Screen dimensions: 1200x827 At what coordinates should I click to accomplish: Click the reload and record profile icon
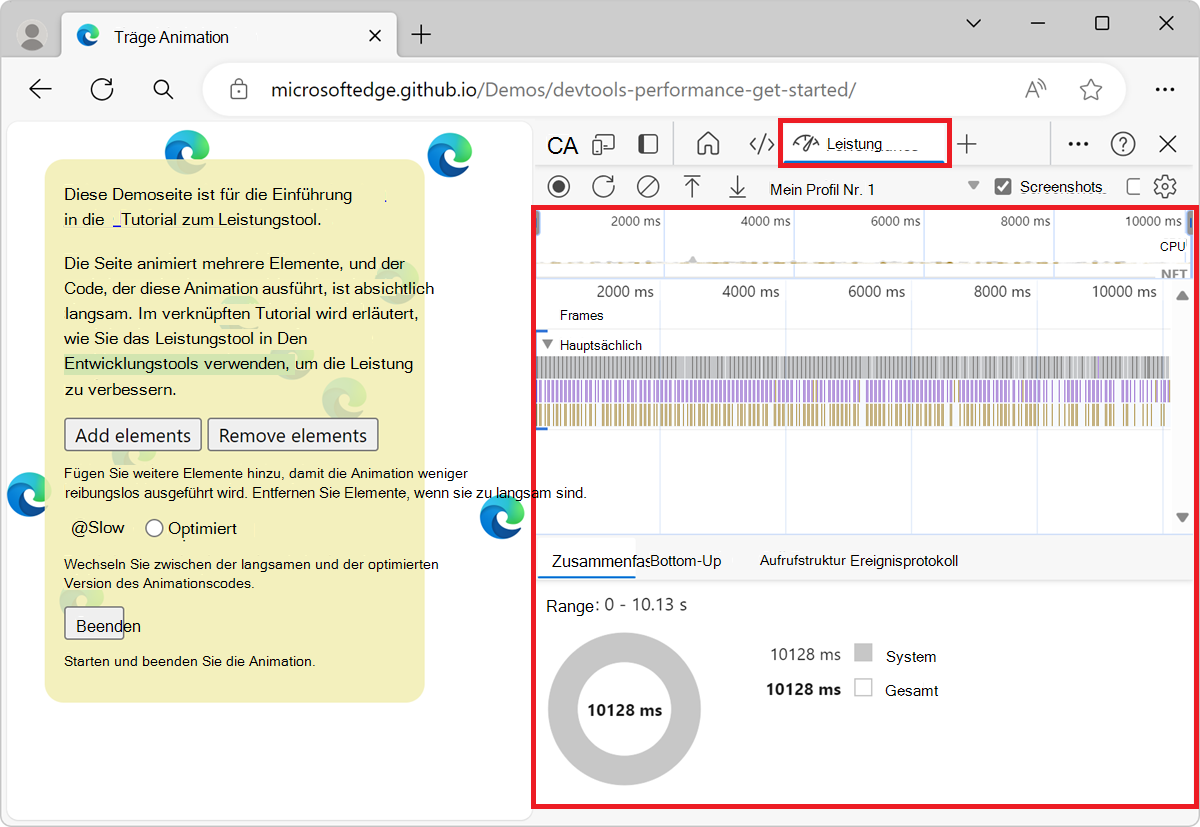[x=603, y=187]
